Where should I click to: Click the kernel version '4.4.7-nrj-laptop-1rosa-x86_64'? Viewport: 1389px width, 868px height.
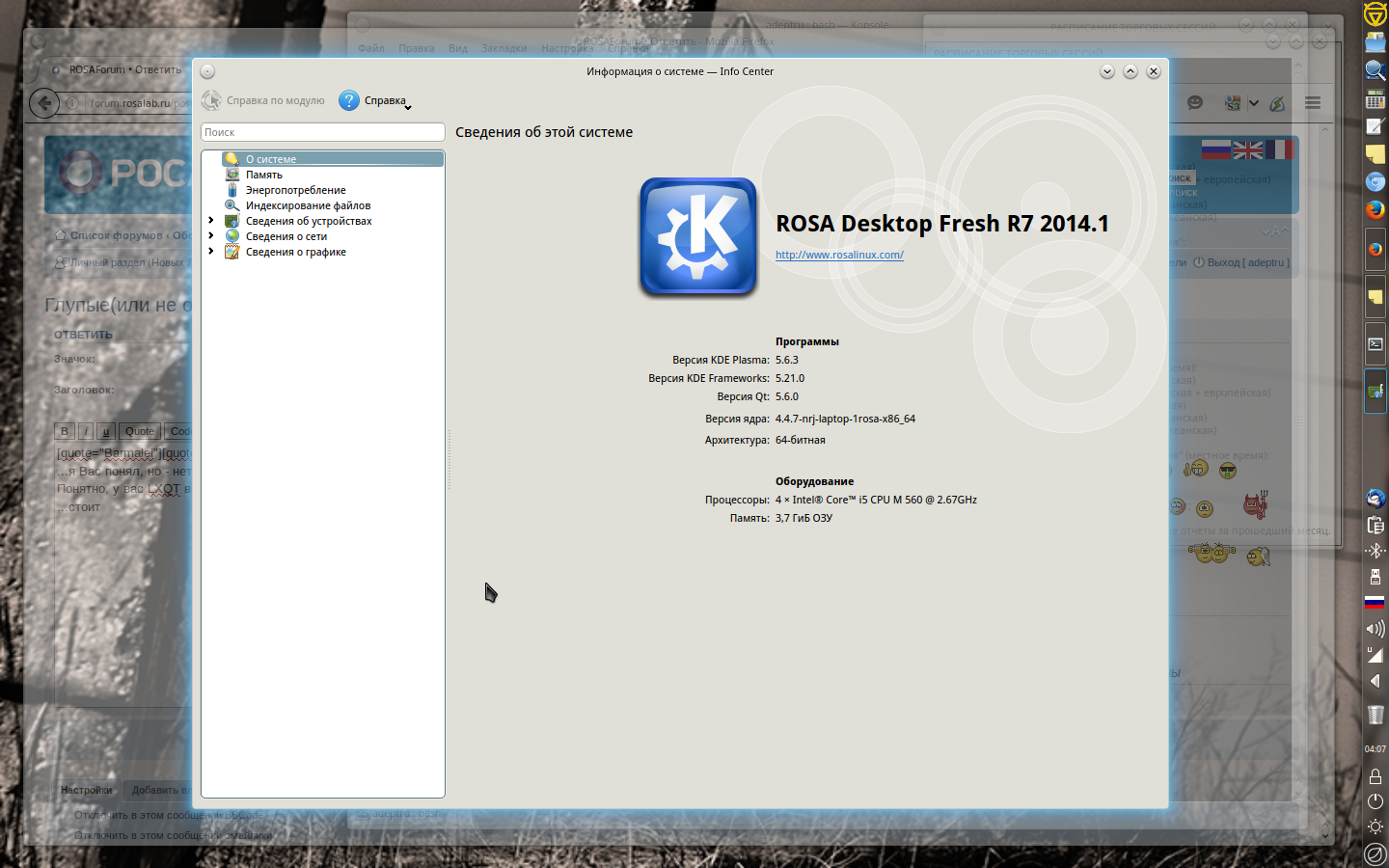pos(845,419)
